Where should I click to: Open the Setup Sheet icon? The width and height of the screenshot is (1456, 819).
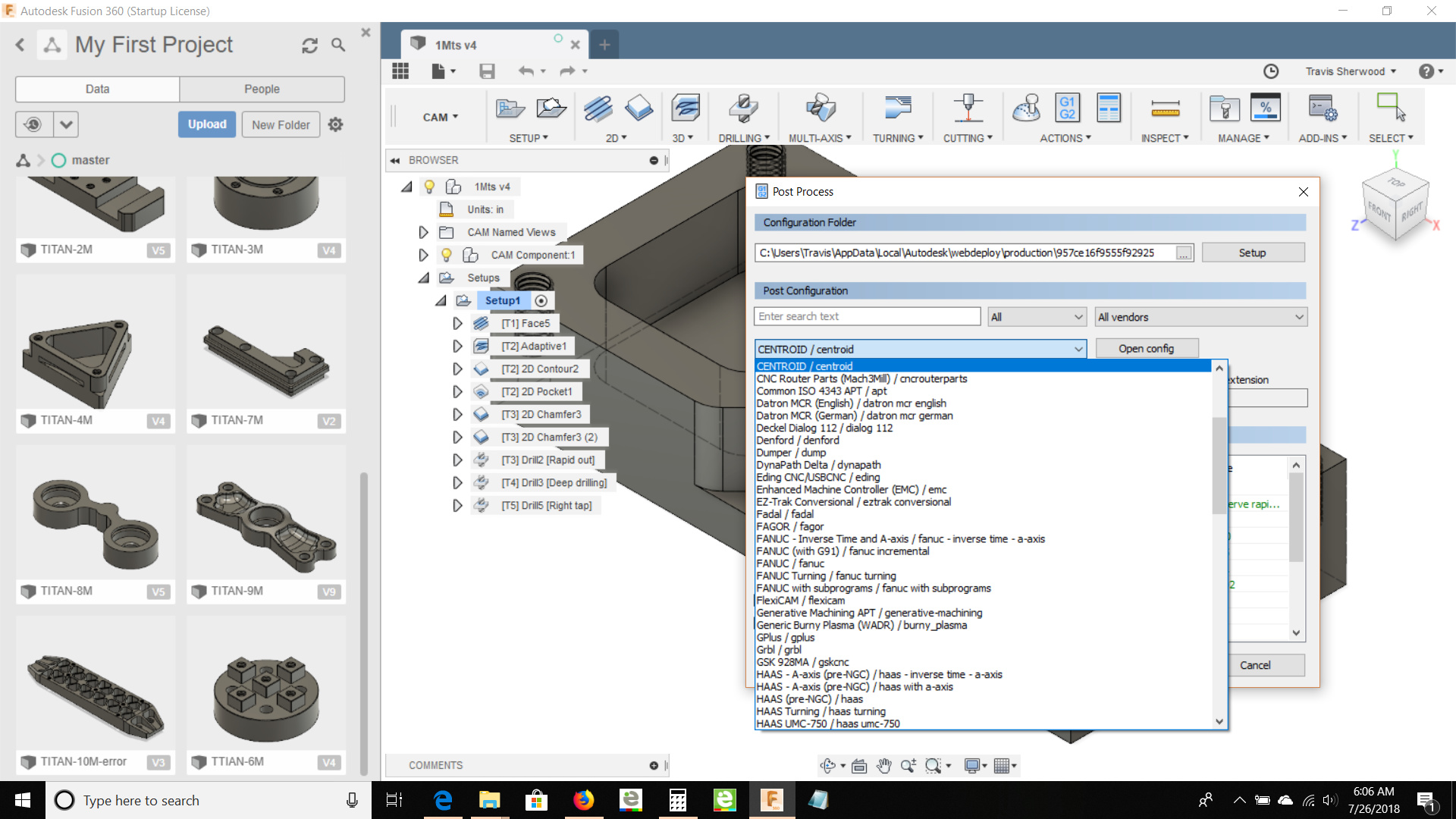pos(1108,109)
